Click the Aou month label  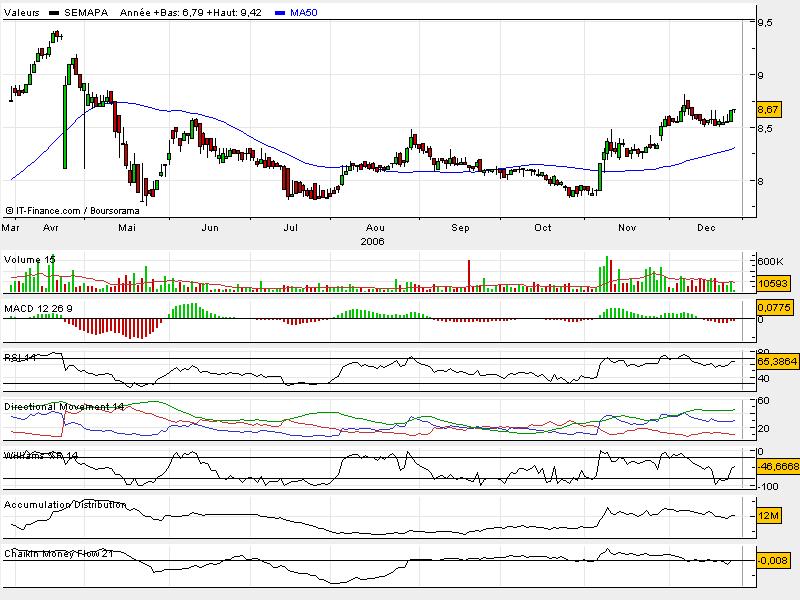(376, 228)
